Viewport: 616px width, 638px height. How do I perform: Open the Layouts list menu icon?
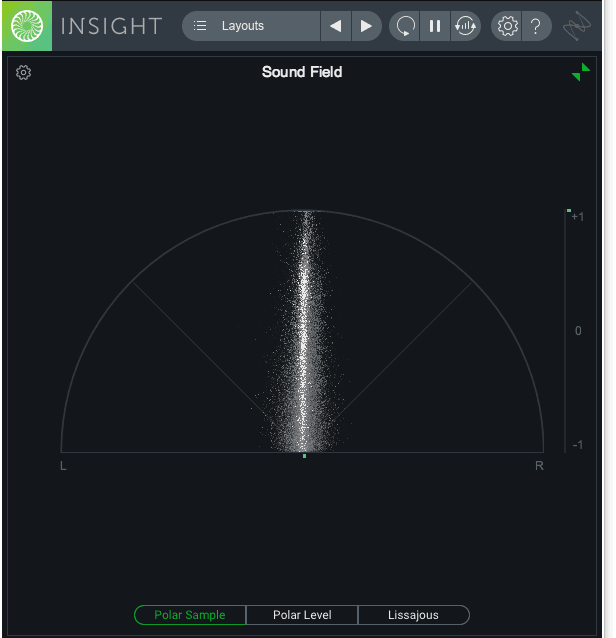click(x=200, y=26)
